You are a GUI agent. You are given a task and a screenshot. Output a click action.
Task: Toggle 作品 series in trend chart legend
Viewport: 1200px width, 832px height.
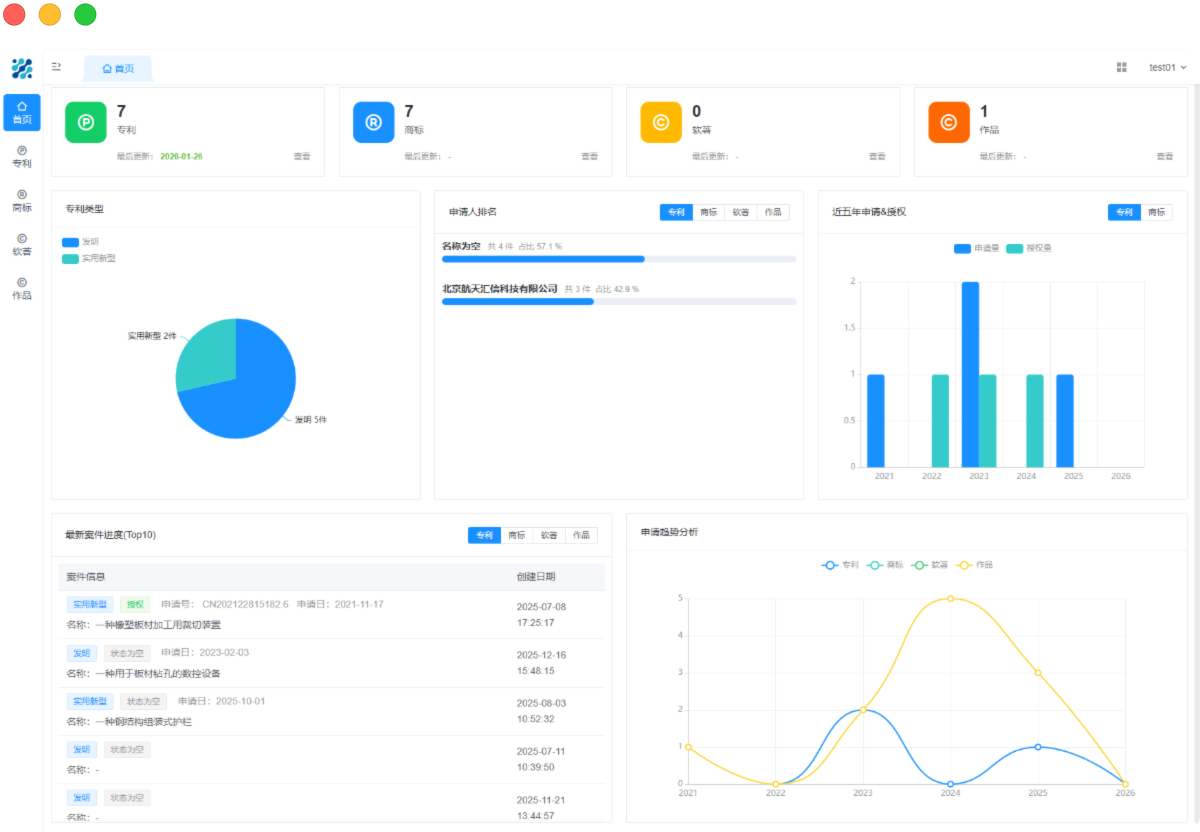[975, 565]
